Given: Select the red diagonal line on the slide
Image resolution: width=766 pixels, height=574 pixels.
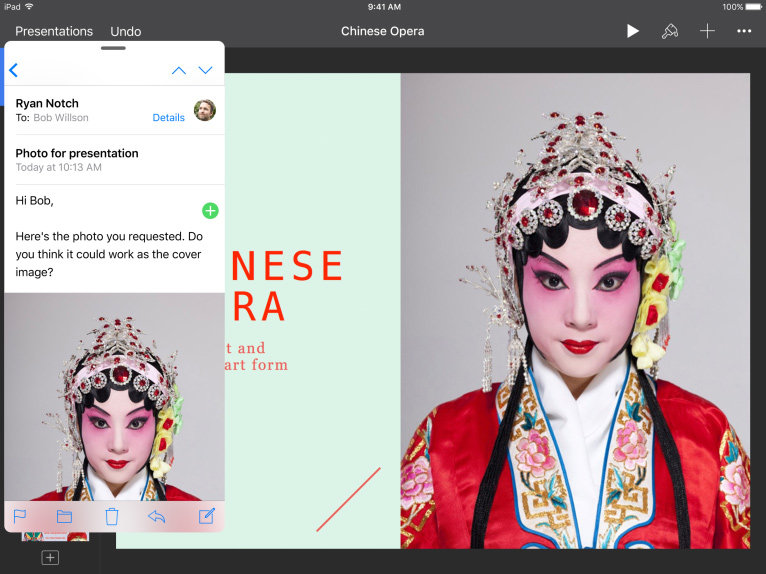Looking at the screenshot, I should (348, 499).
